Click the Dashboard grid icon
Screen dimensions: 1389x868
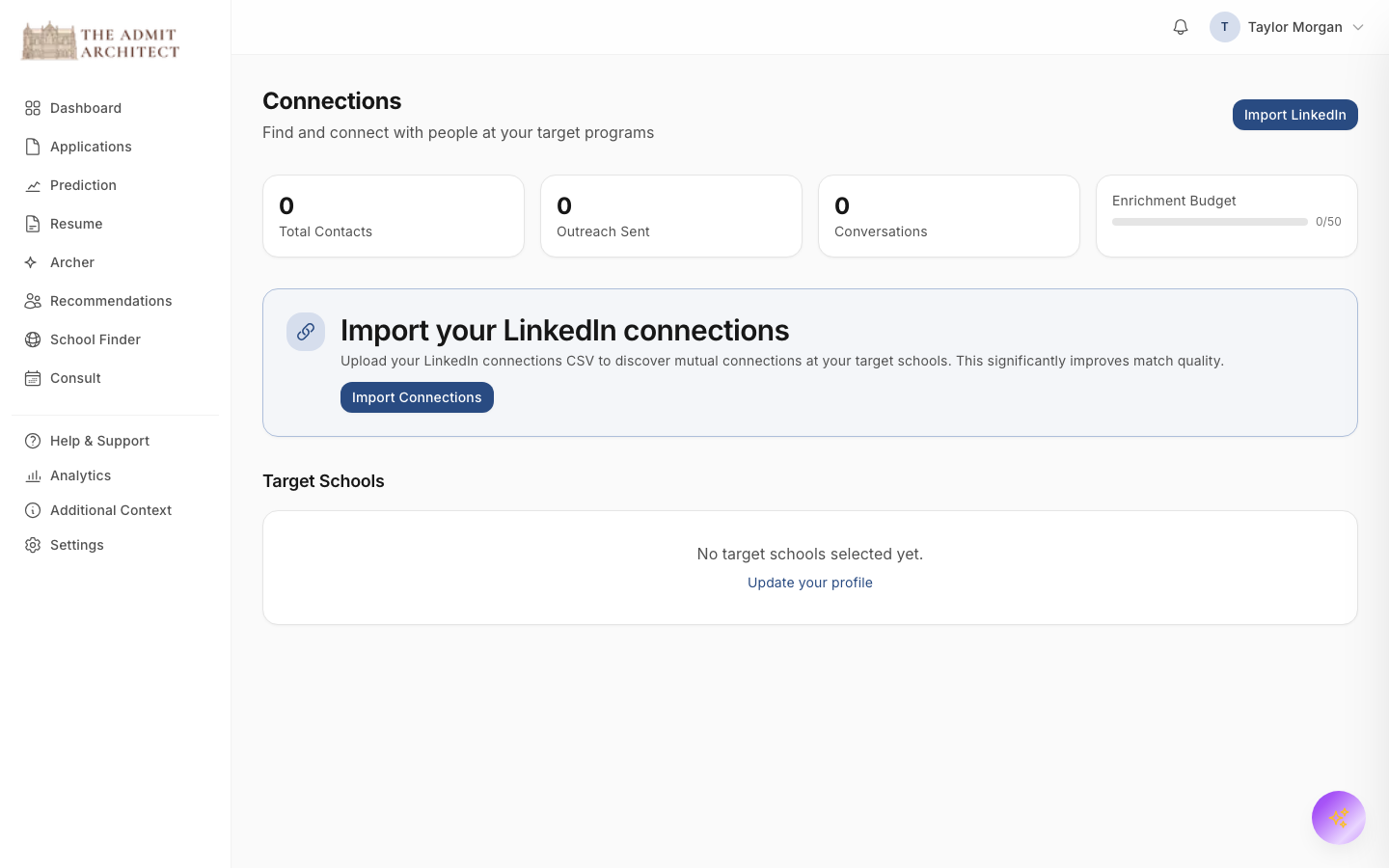[x=33, y=108]
